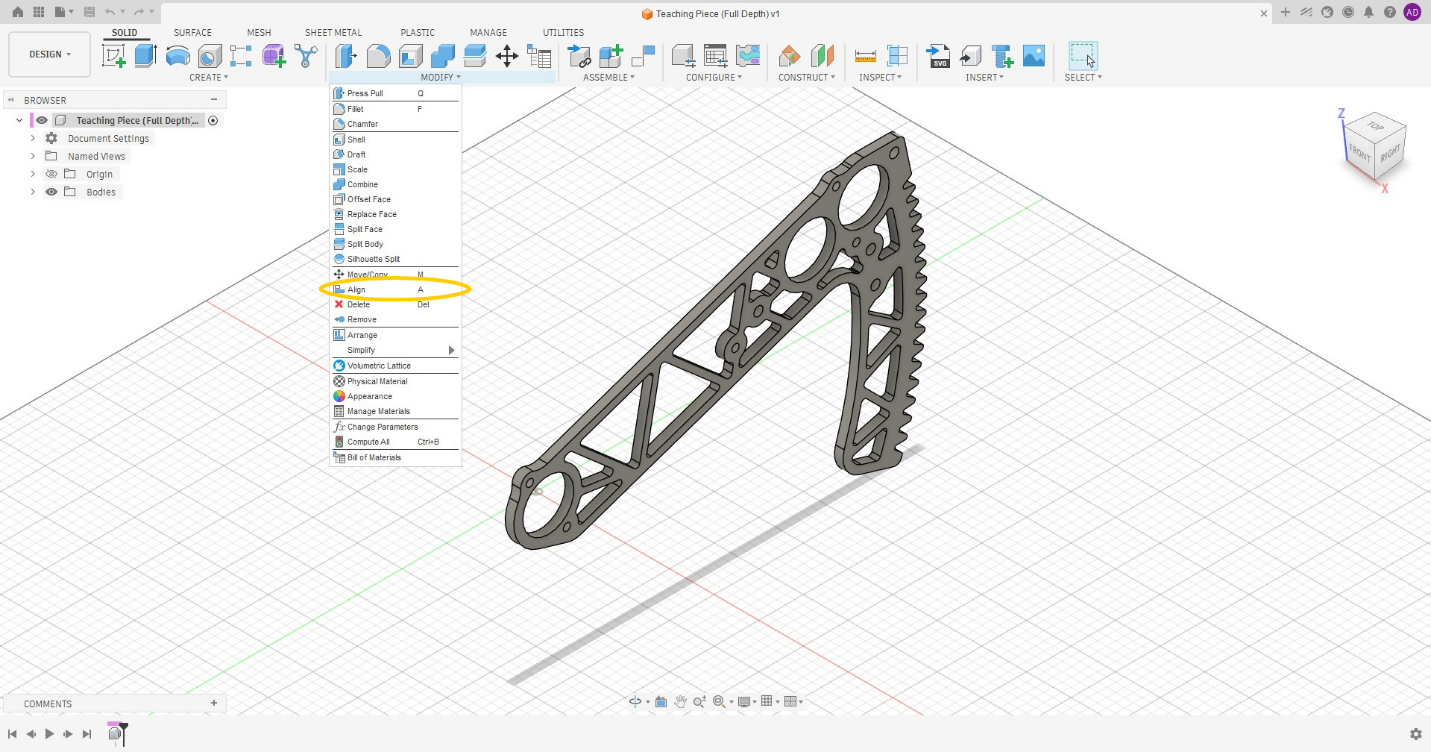Click the Pan hand icon in navigation bar

681,702
